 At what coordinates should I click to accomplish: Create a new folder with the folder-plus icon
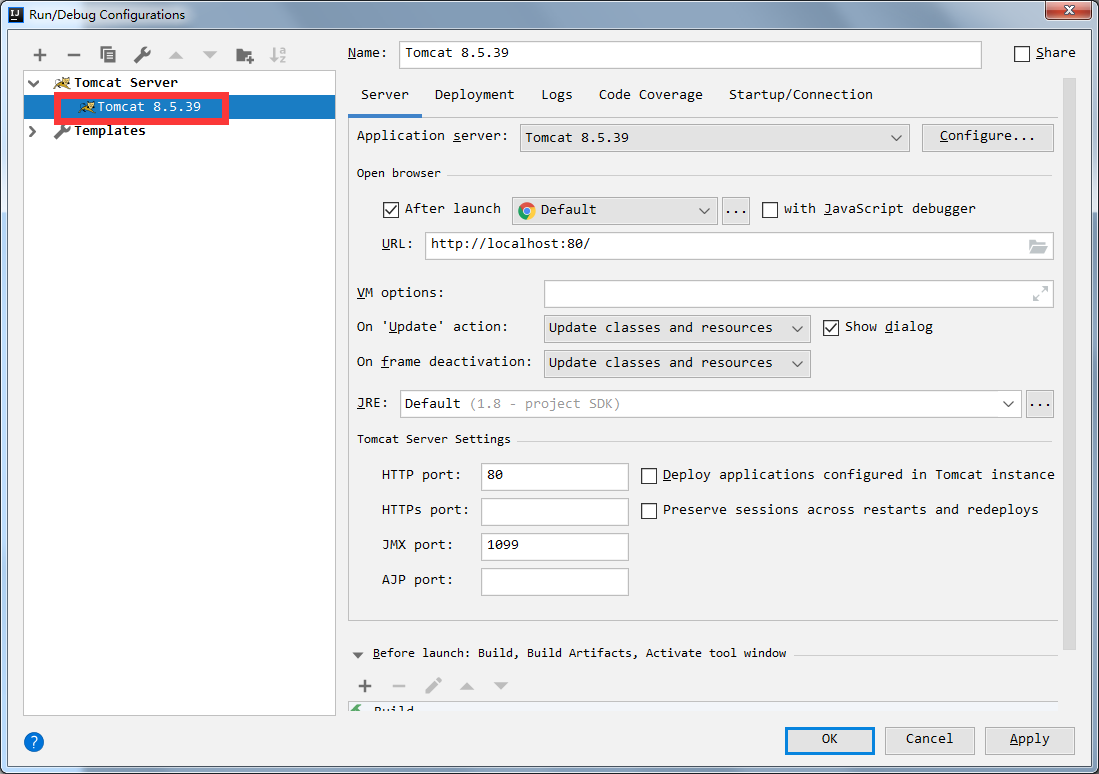[245, 55]
